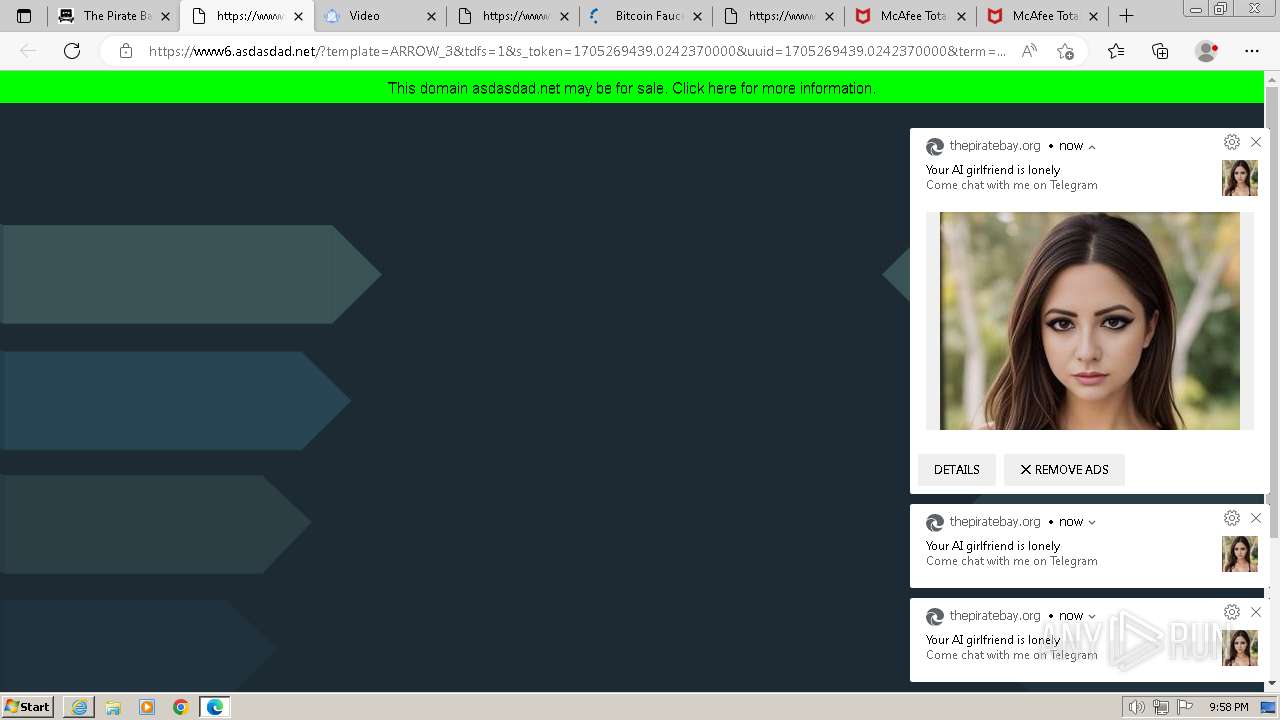Open Read aloud icon in address bar
1280x720 pixels.
[1029, 51]
